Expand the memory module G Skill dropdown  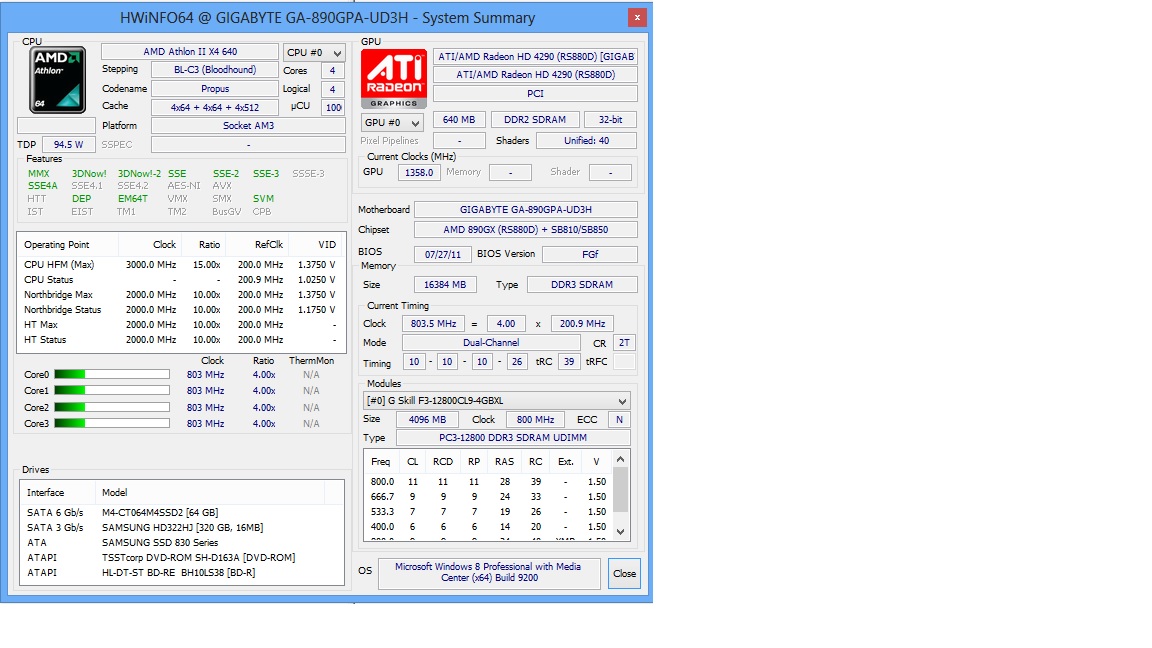(497, 400)
